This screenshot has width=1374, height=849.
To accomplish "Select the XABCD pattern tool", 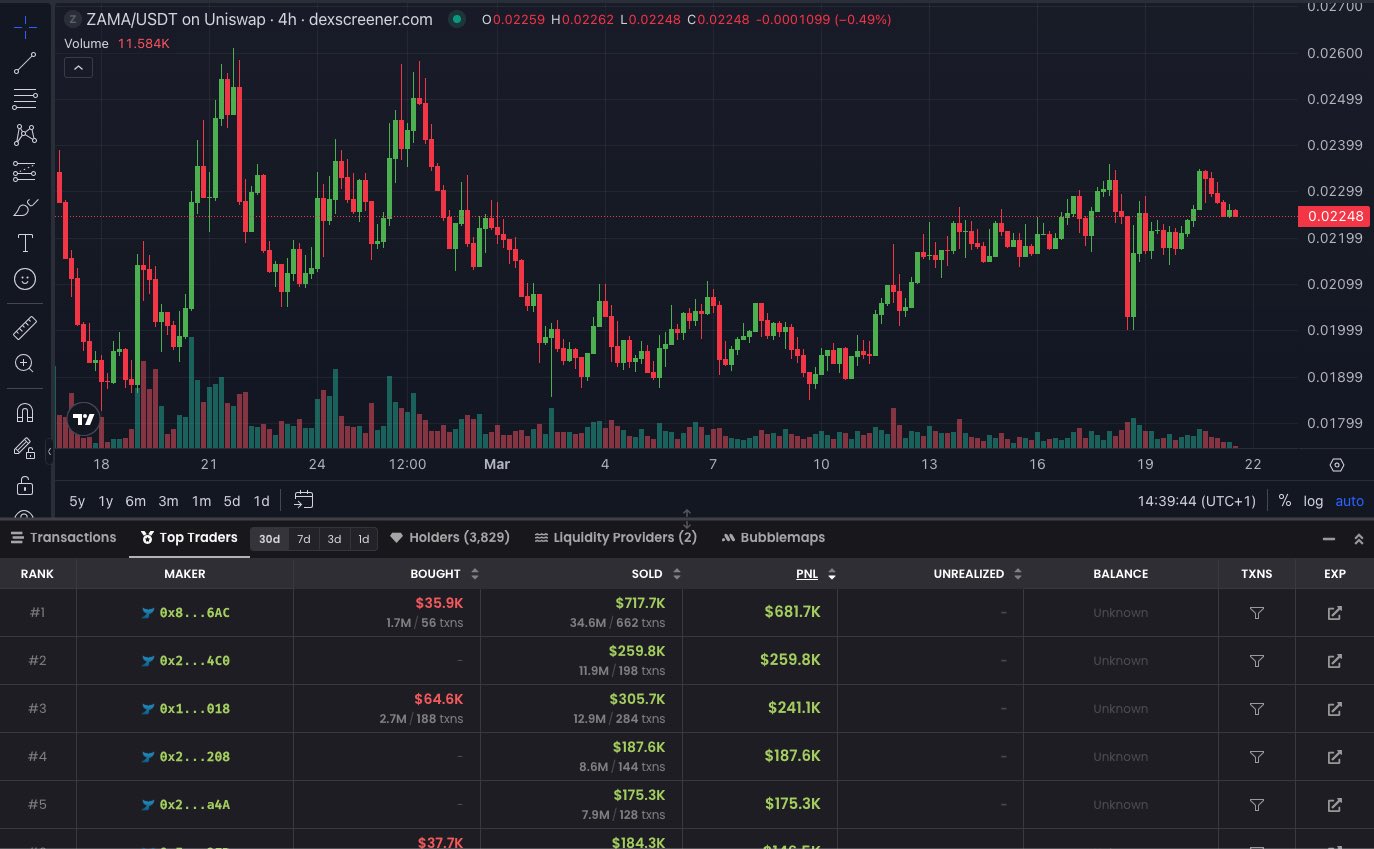I will click(25, 135).
